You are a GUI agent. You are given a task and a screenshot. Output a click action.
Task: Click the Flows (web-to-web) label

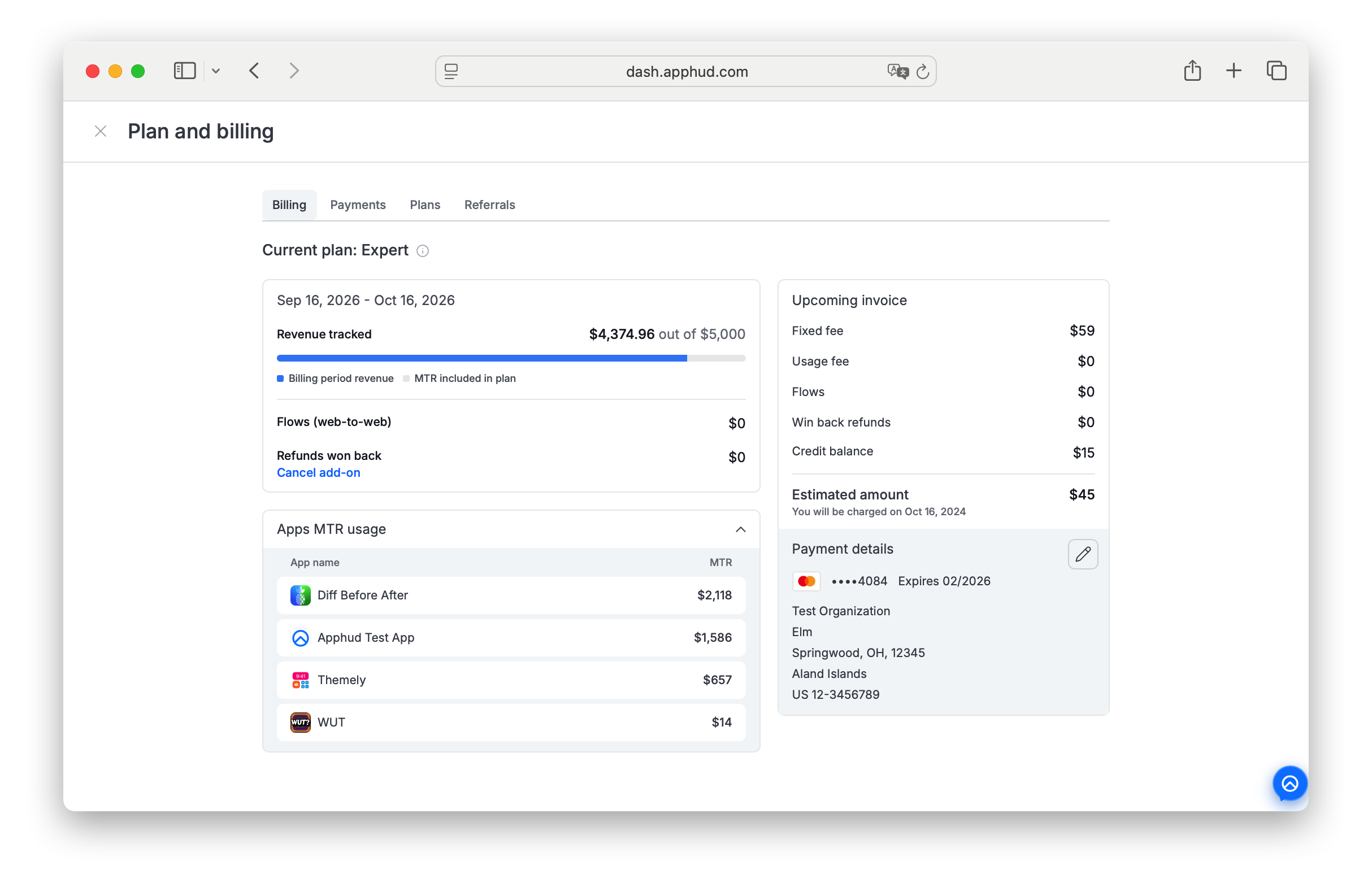(334, 422)
